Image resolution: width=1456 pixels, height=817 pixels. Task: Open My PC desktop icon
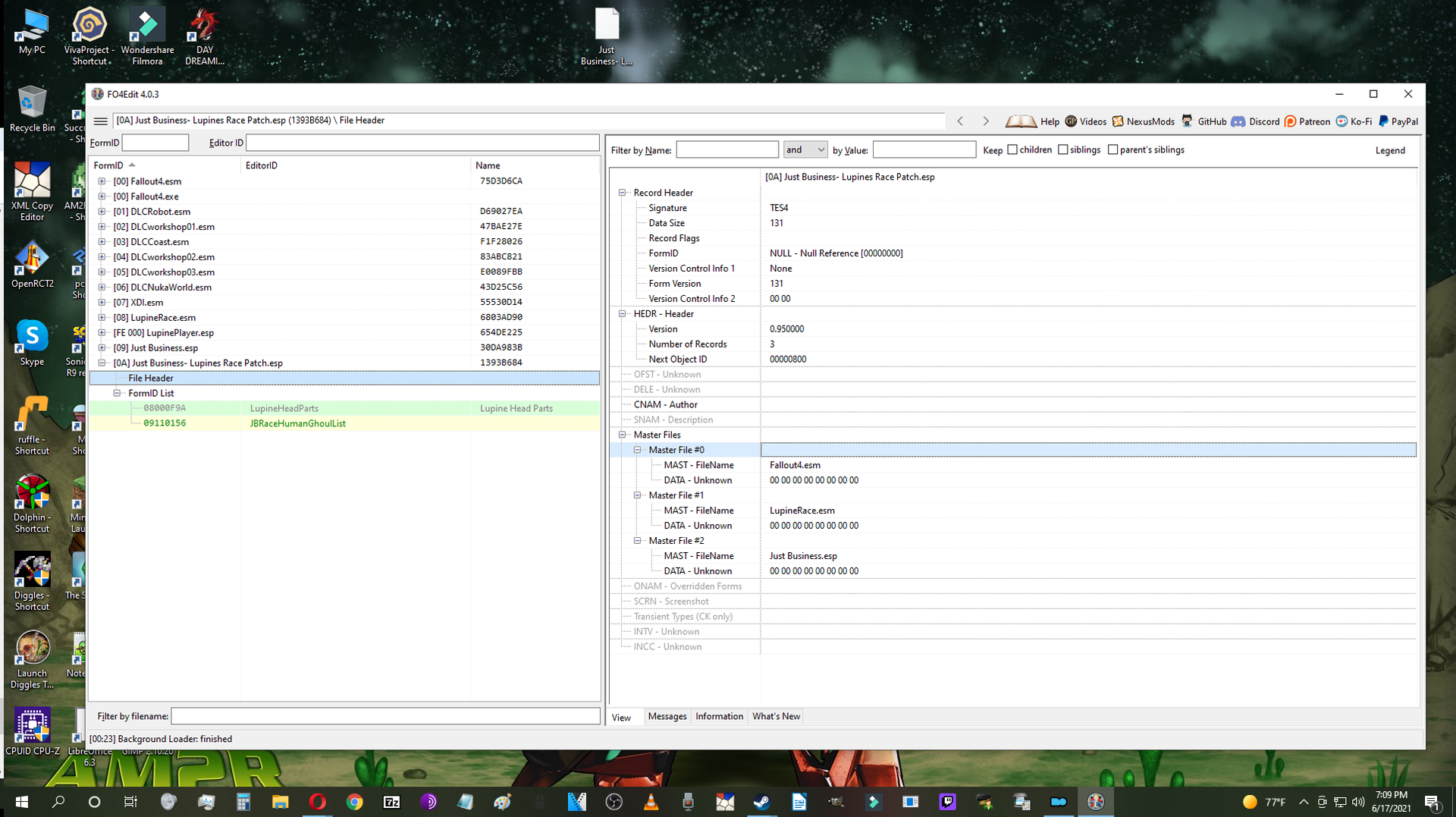[x=32, y=32]
